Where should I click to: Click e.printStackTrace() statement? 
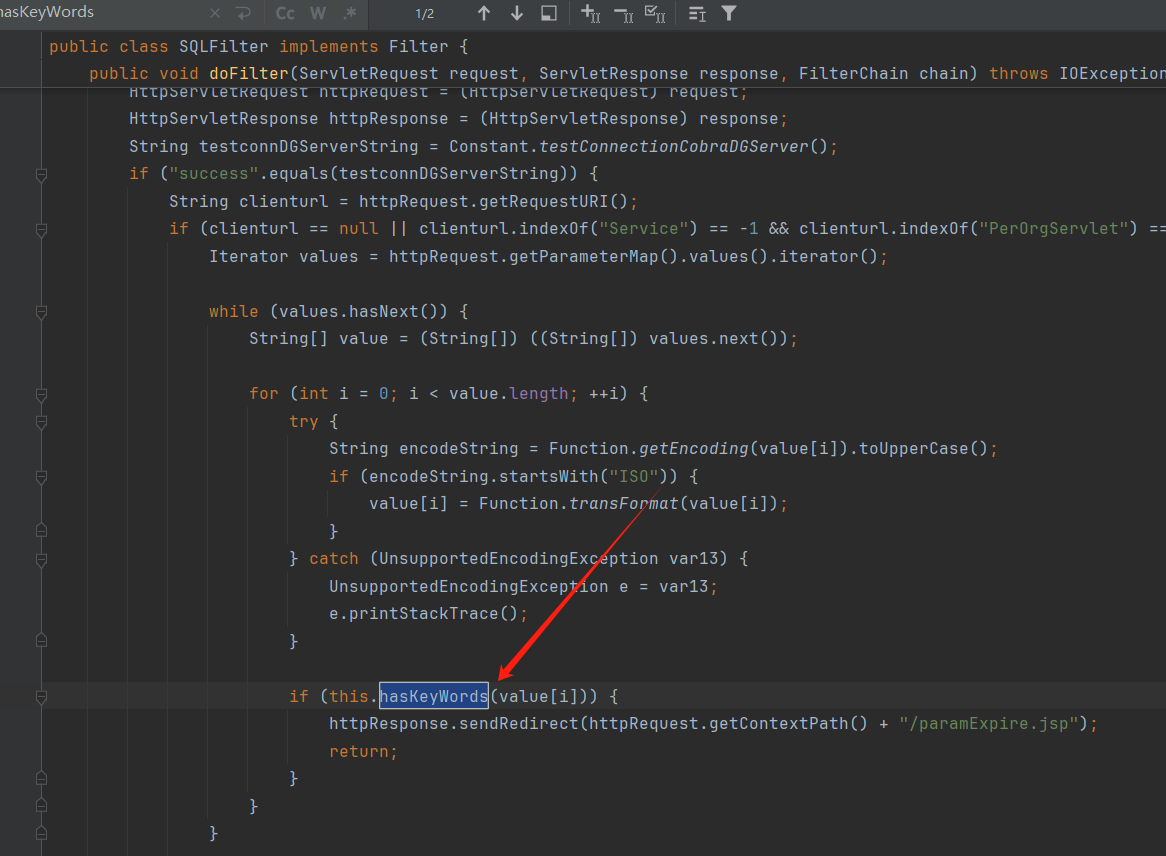point(428,614)
